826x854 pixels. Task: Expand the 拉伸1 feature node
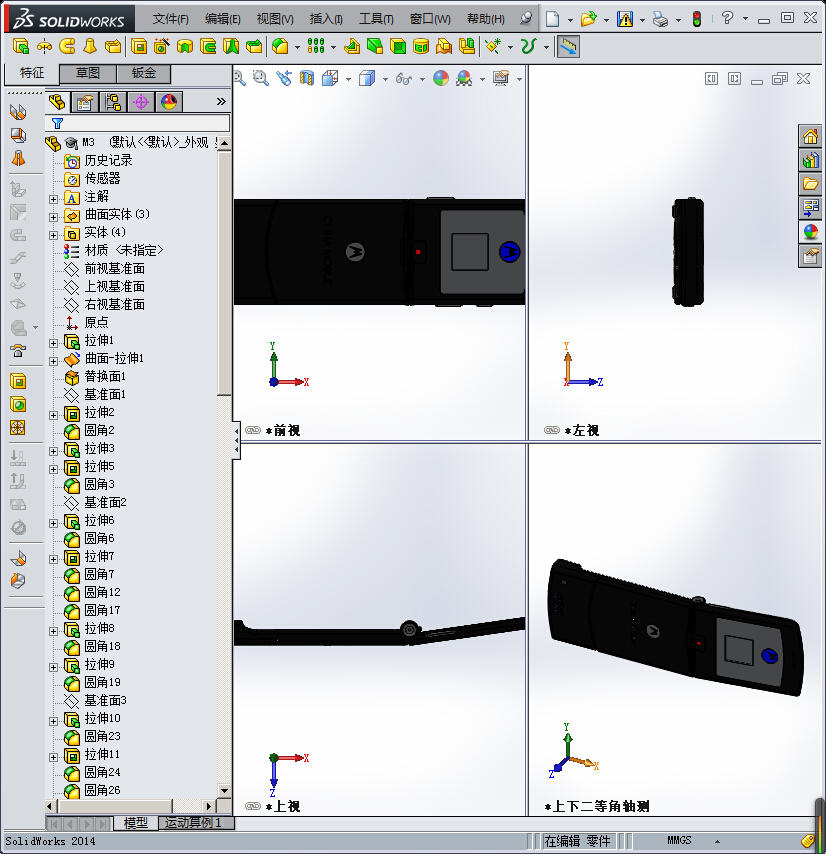click(x=53, y=343)
